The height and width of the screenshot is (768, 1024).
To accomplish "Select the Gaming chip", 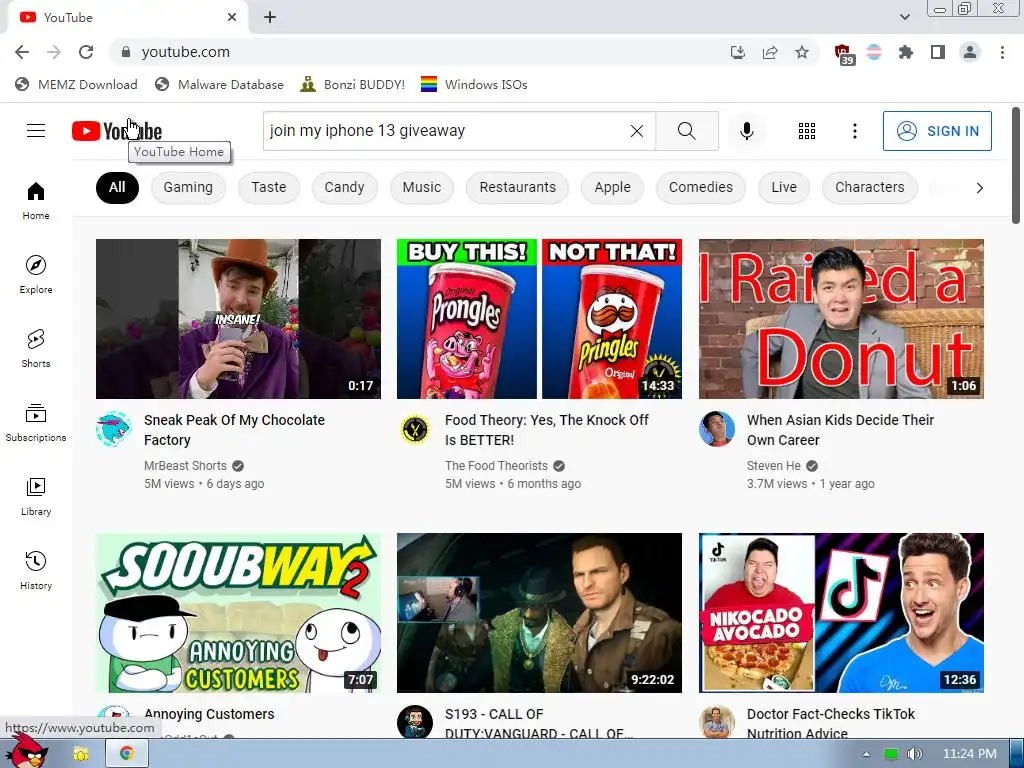I will [188, 188].
